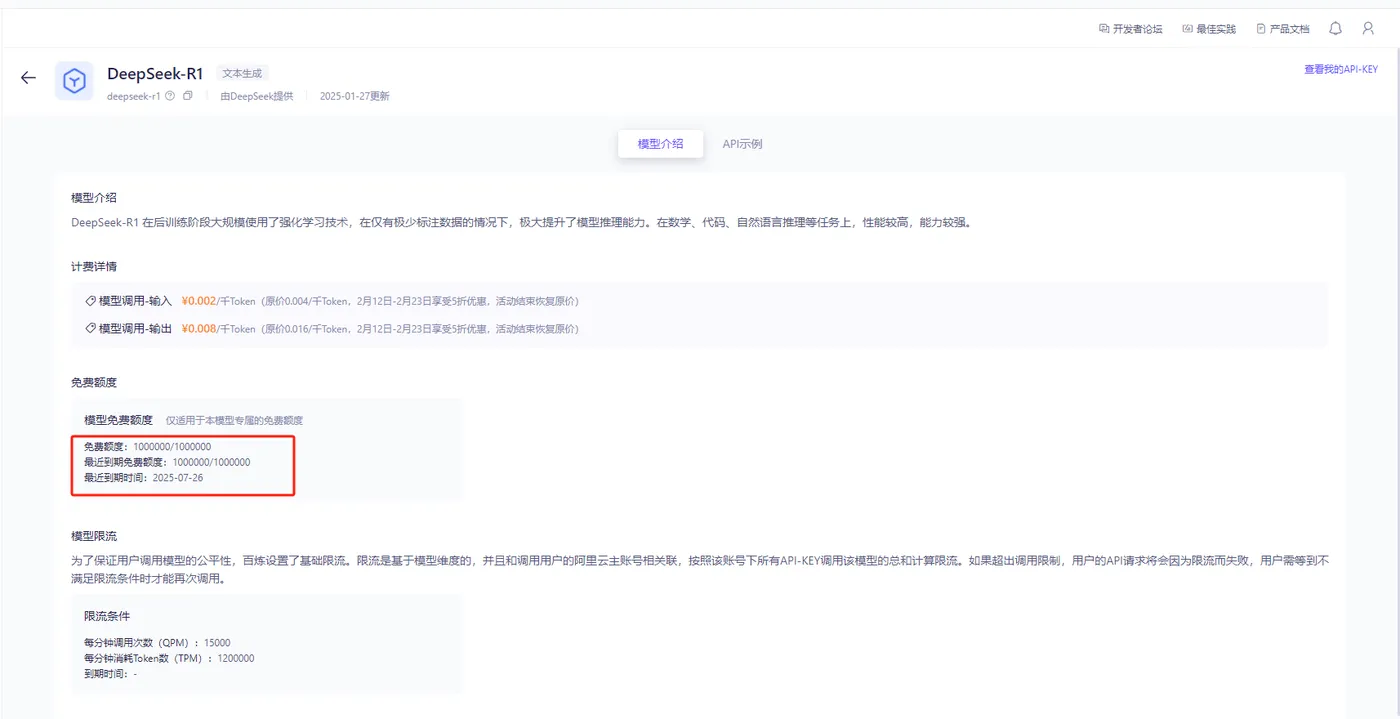
Task: Click 最近到期免费额度 value line
Action: [x=167, y=462]
